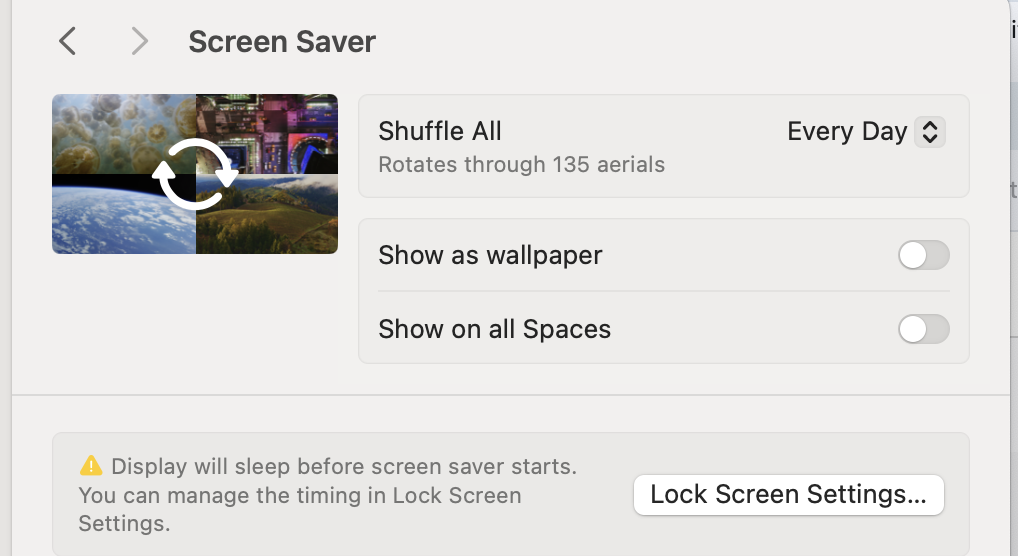Open Lock Screen Settings

(788, 494)
